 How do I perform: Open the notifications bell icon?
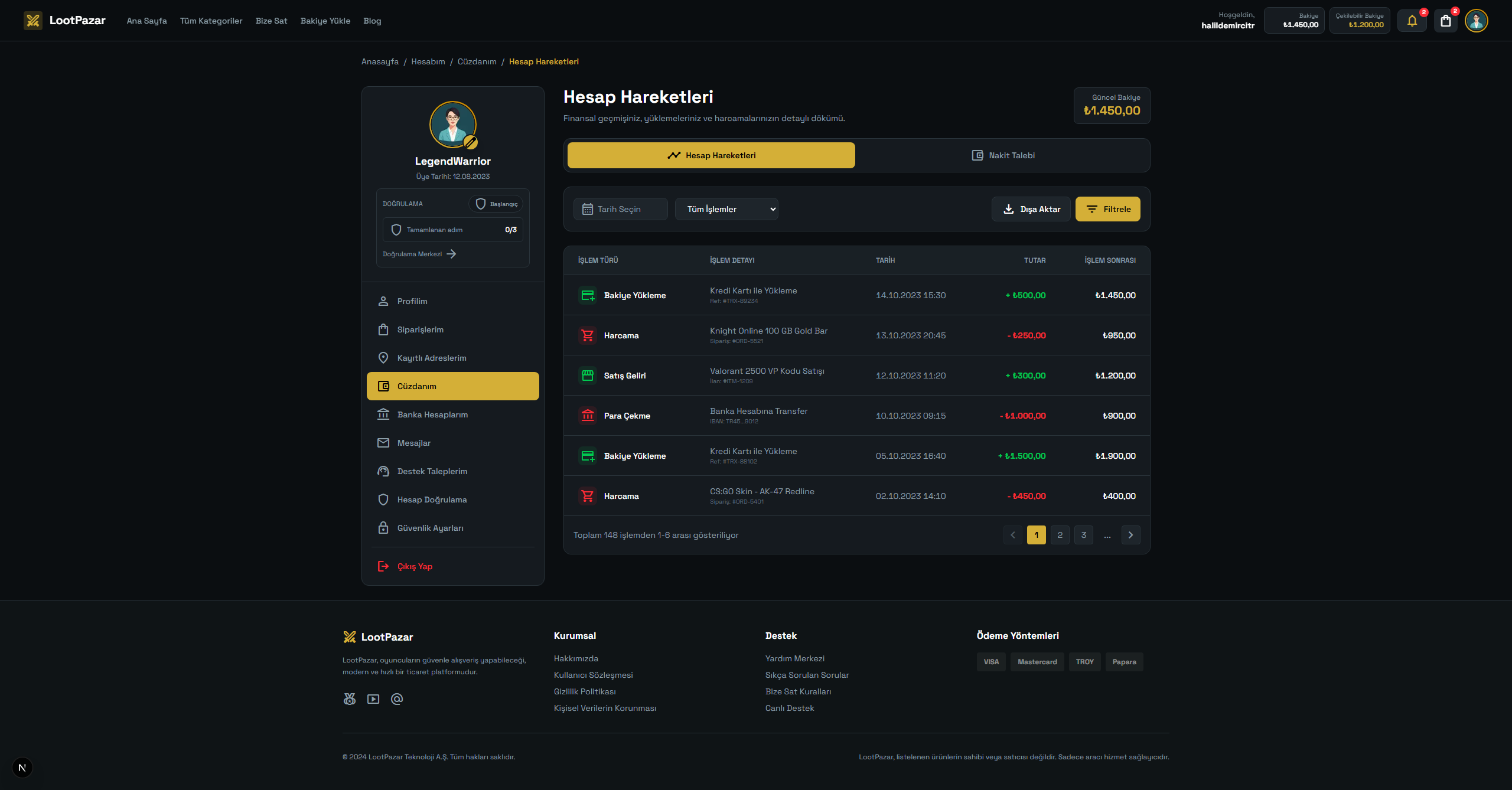[x=1412, y=21]
